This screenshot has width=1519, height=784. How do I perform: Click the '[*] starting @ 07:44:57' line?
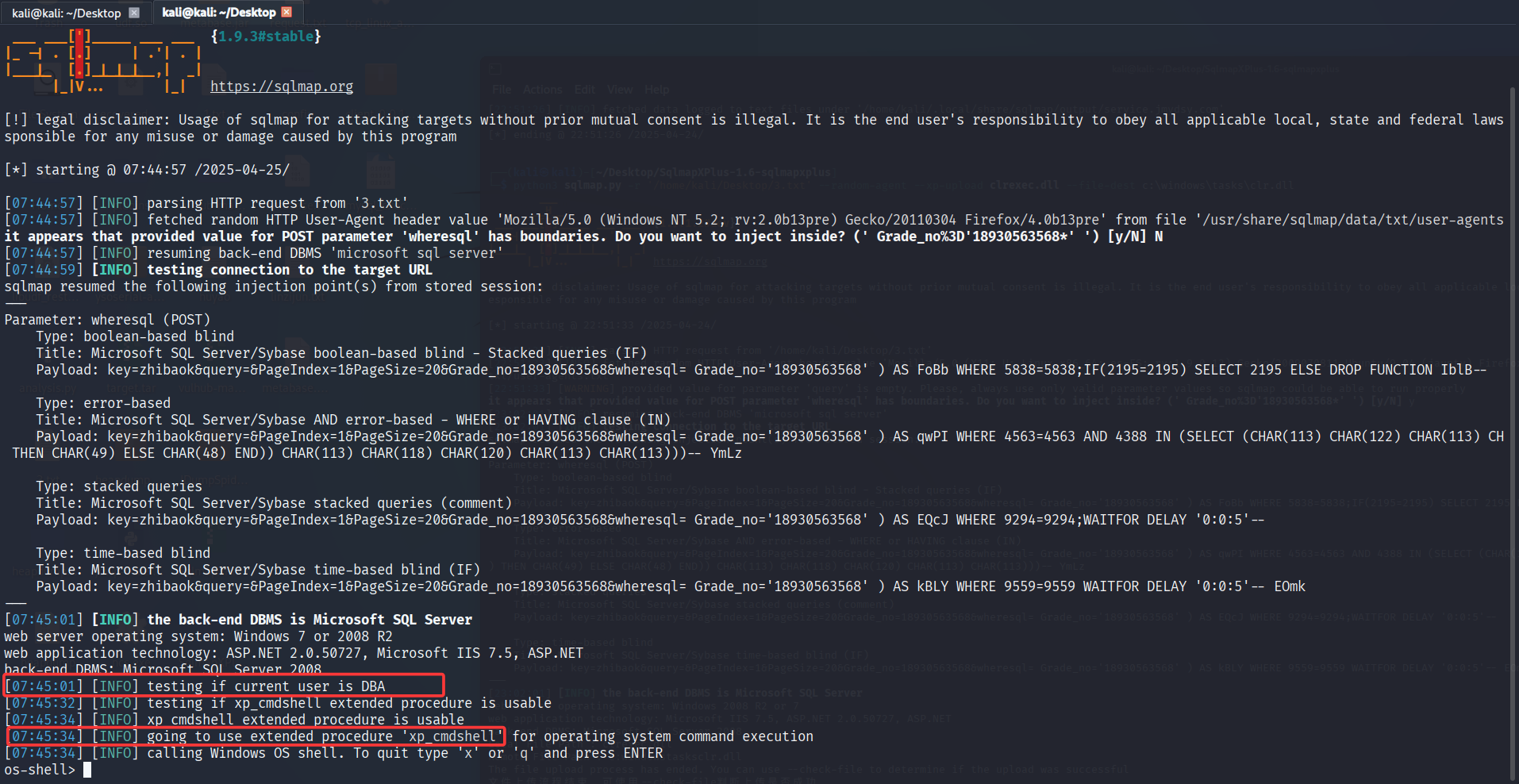tap(147, 170)
